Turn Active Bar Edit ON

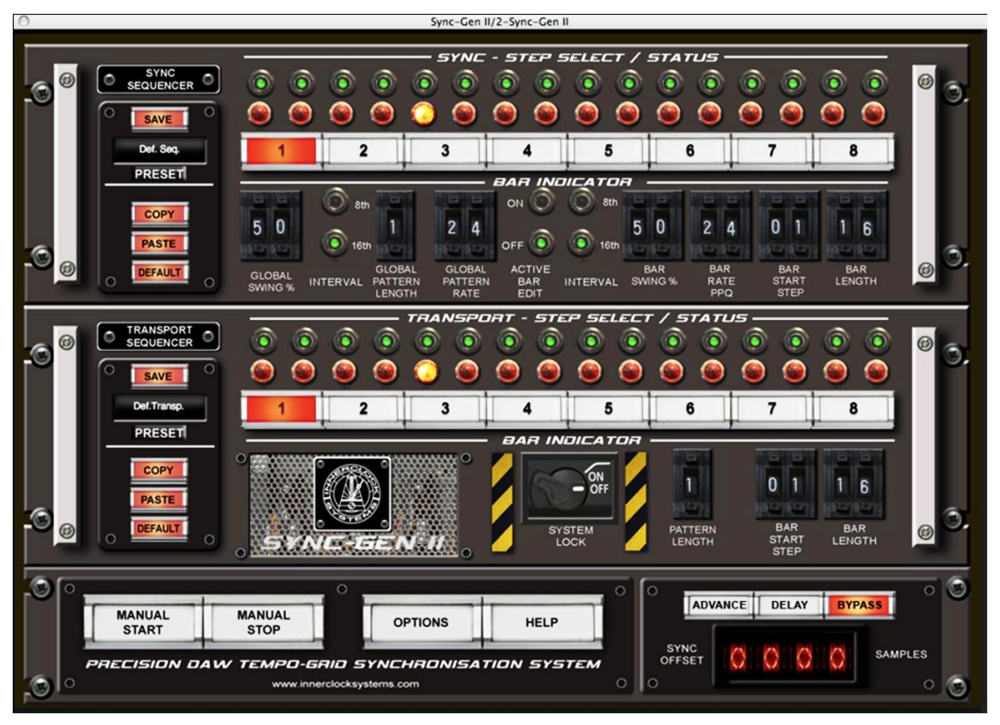click(x=541, y=201)
